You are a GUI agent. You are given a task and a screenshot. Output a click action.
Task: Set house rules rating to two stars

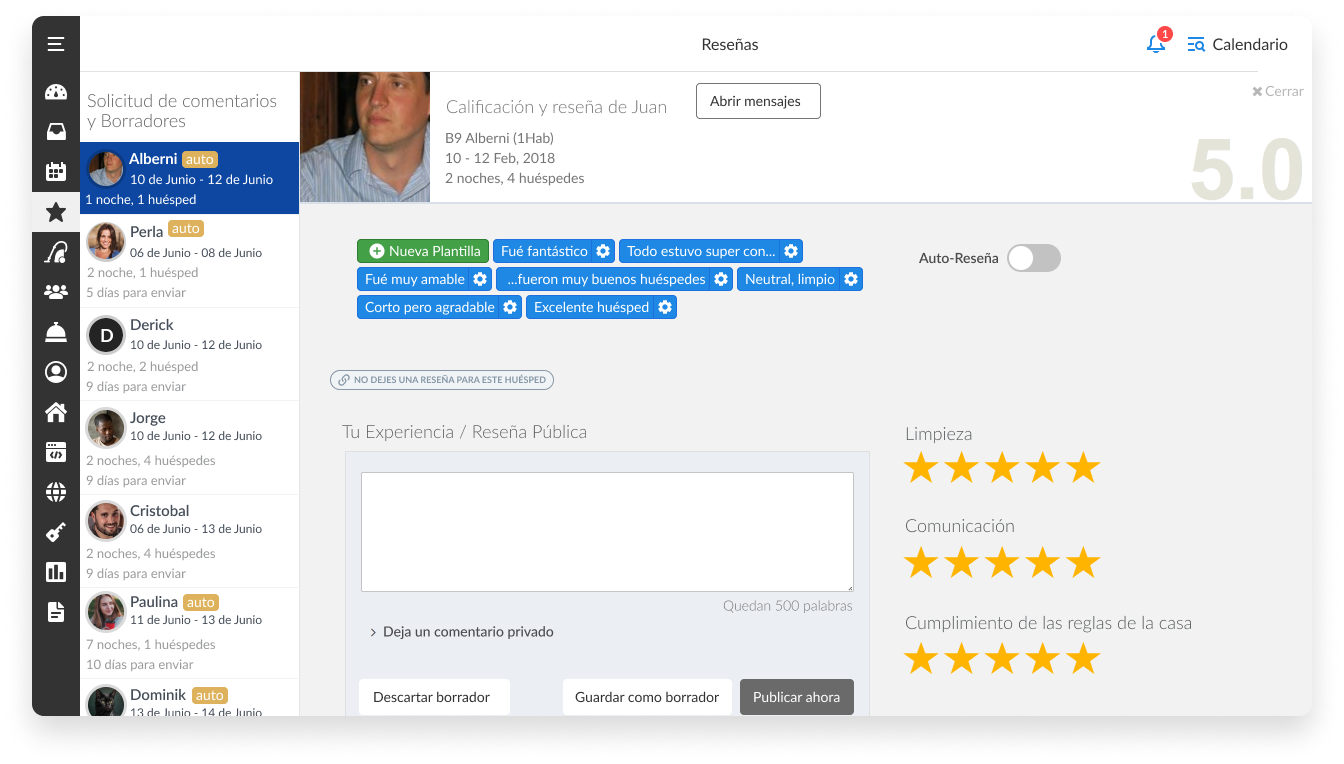point(961,658)
